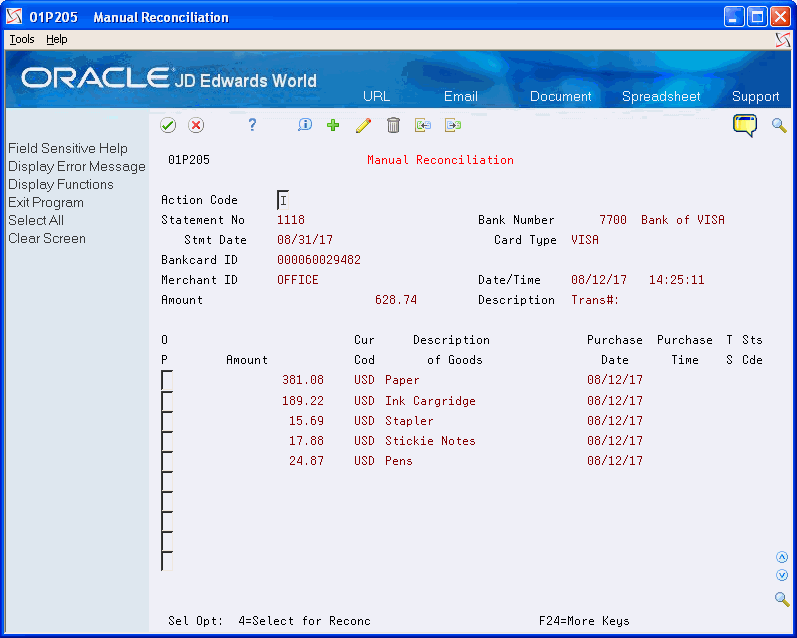Open the Email tab
797x638 pixels.
click(x=461, y=96)
